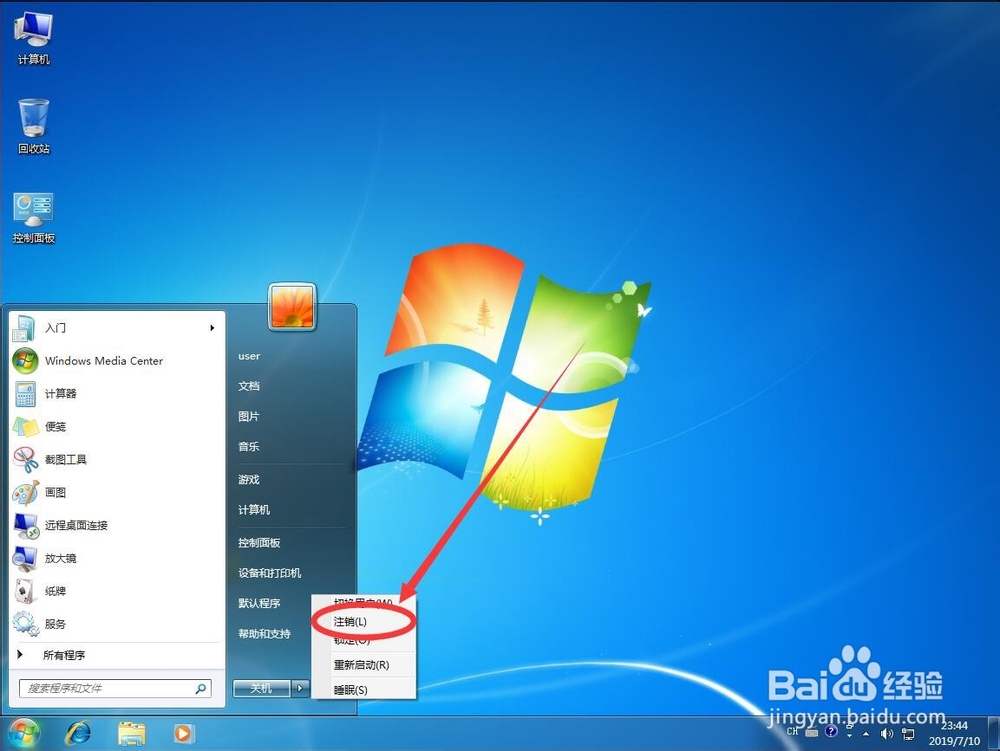Open 计算机 in Start menu right pane

tap(254, 509)
